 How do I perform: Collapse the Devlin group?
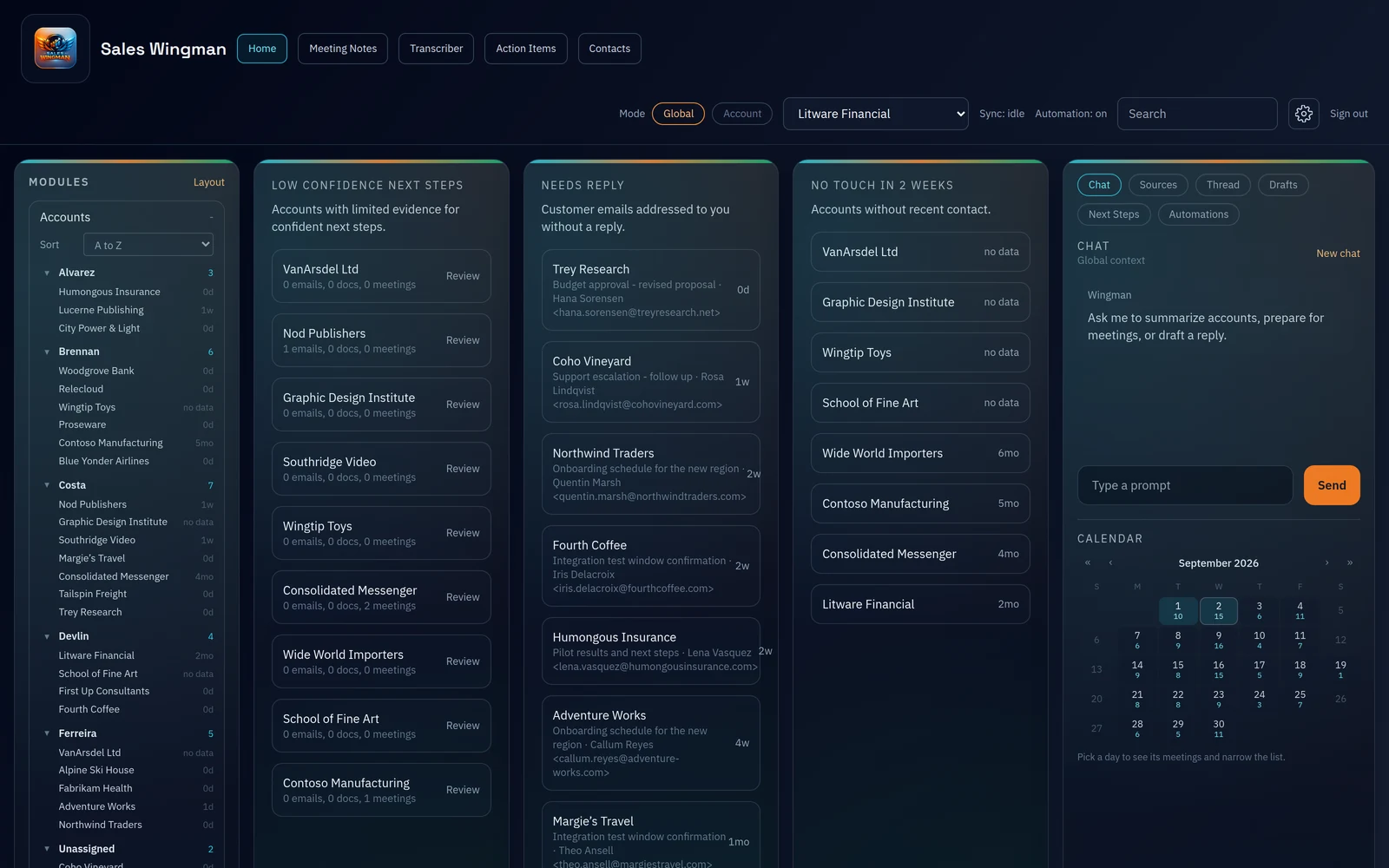47,636
